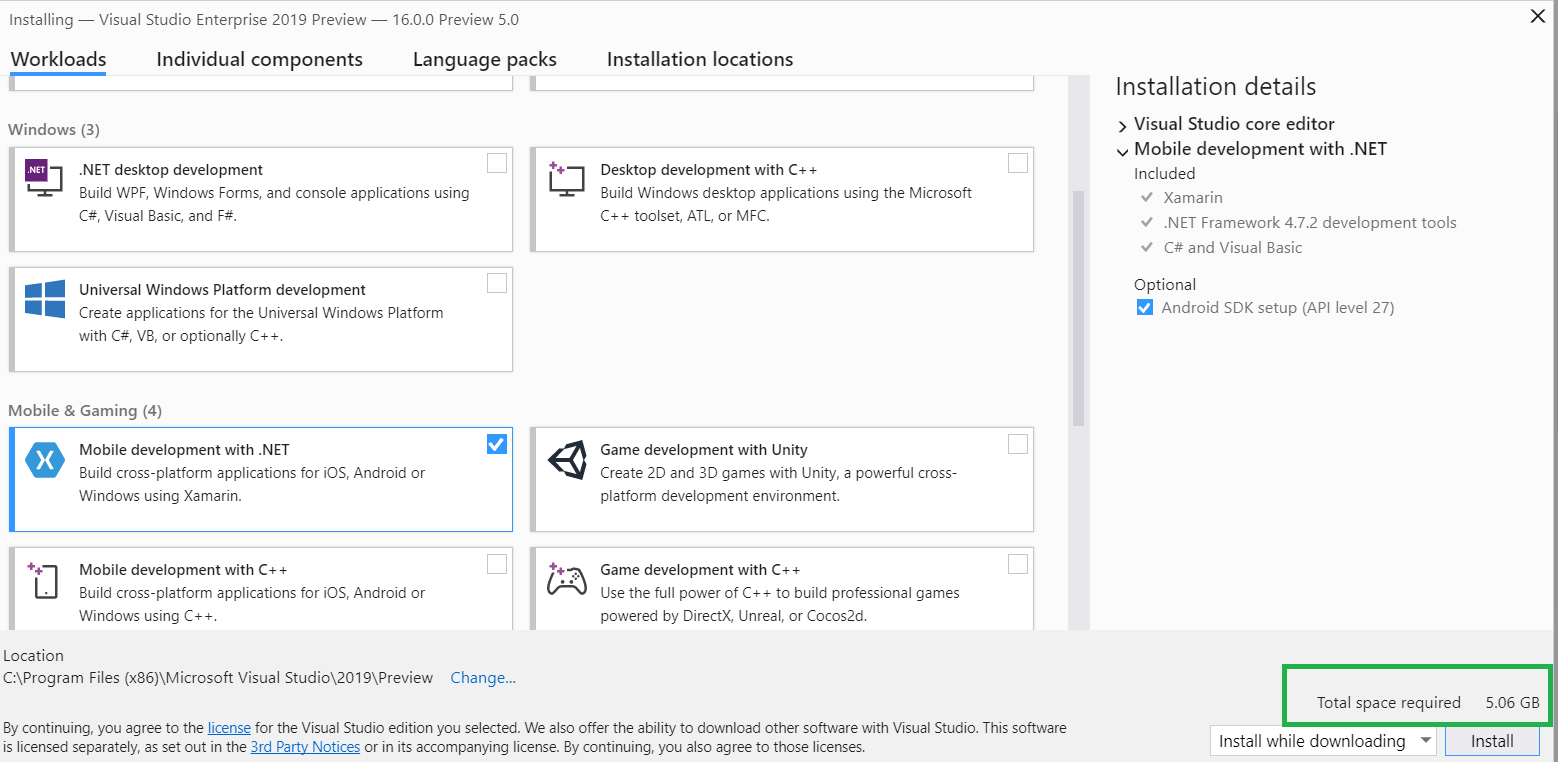
Task: Click the Game development with C++ controller icon
Action: click(567, 580)
